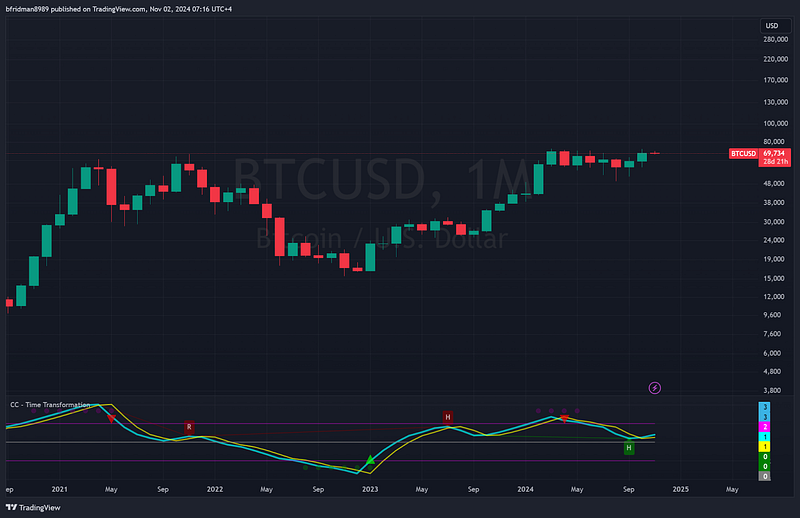This screenshot has width=800, height=518.
Task: Click the CC - Time Transformation indicator title
Action: [x=50, y=405]
